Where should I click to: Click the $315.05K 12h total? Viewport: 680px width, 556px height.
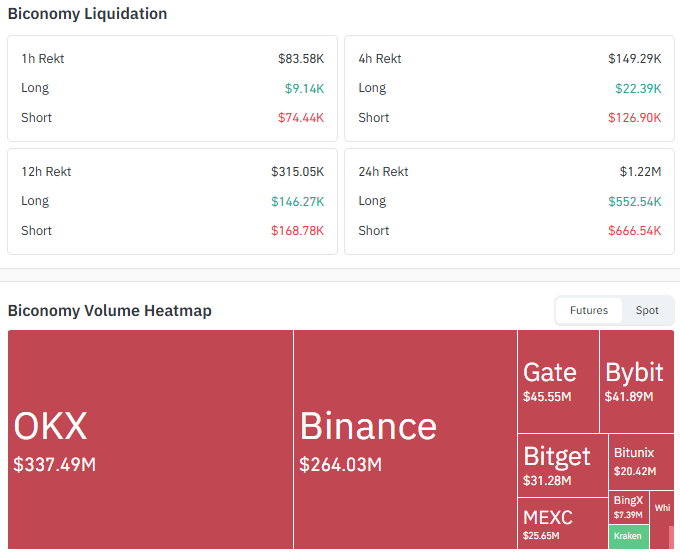(298, 172)
